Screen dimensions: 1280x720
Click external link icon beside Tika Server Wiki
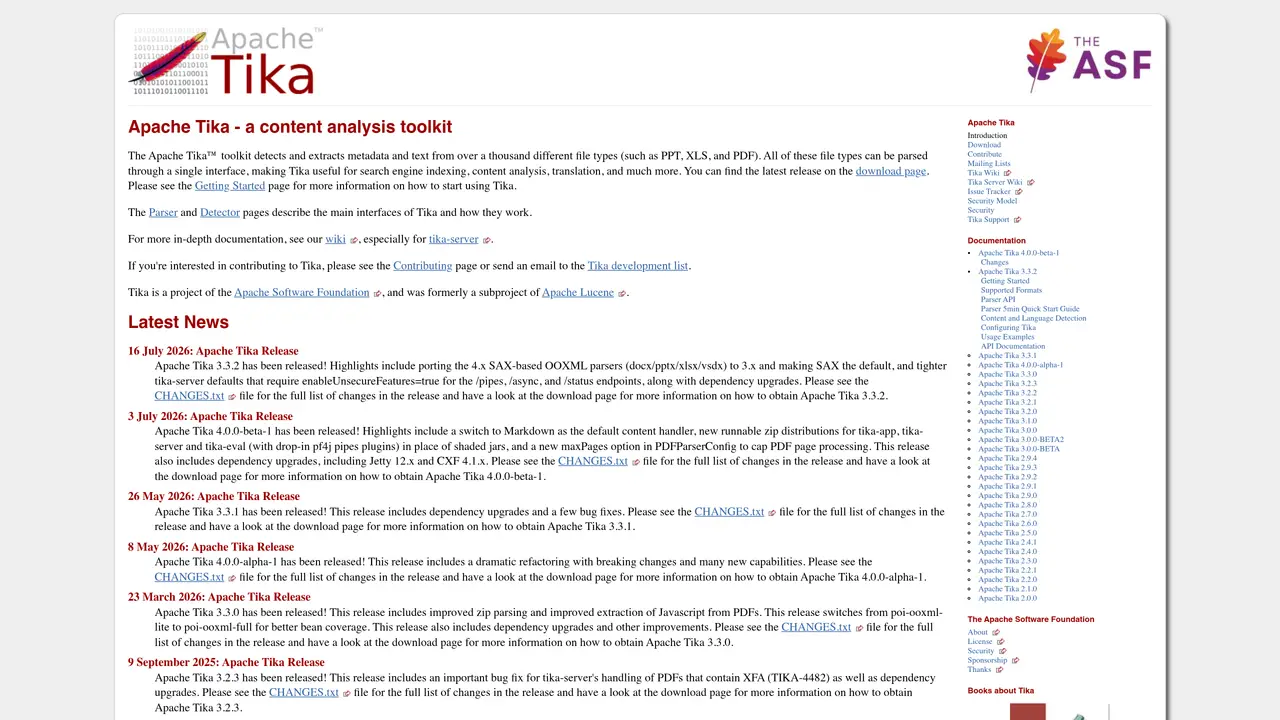tap(1031, 183)
